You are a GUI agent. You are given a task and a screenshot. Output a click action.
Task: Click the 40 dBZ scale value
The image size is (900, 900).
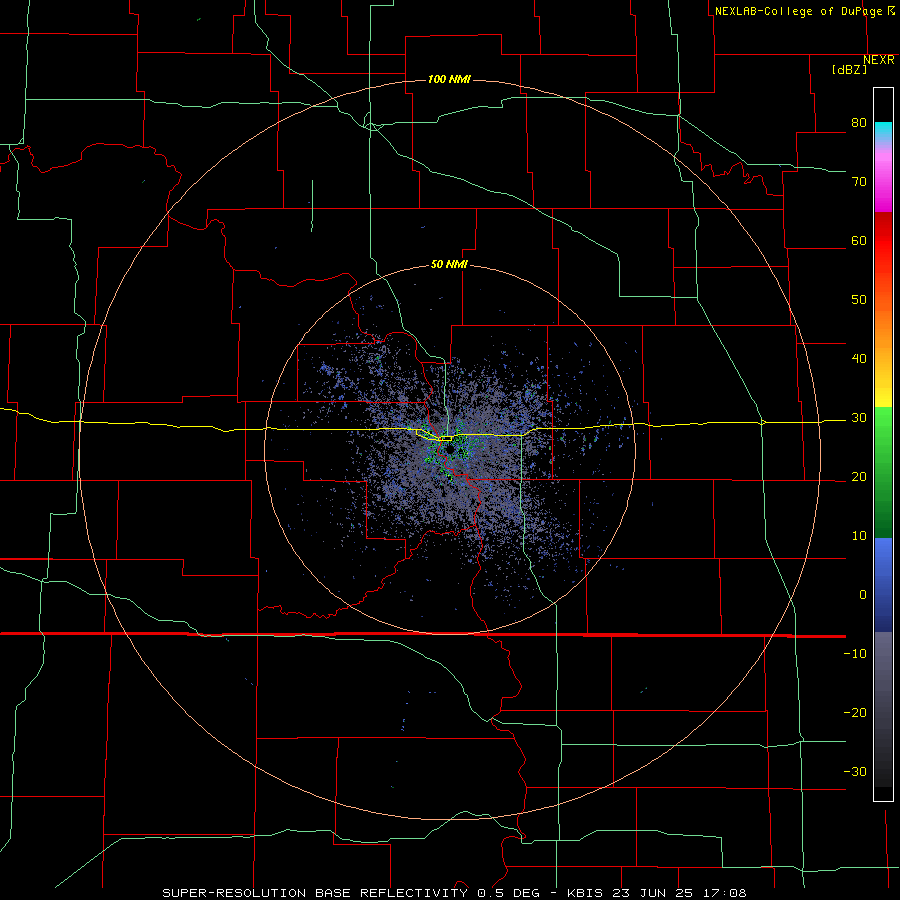[x=859, y=359]
